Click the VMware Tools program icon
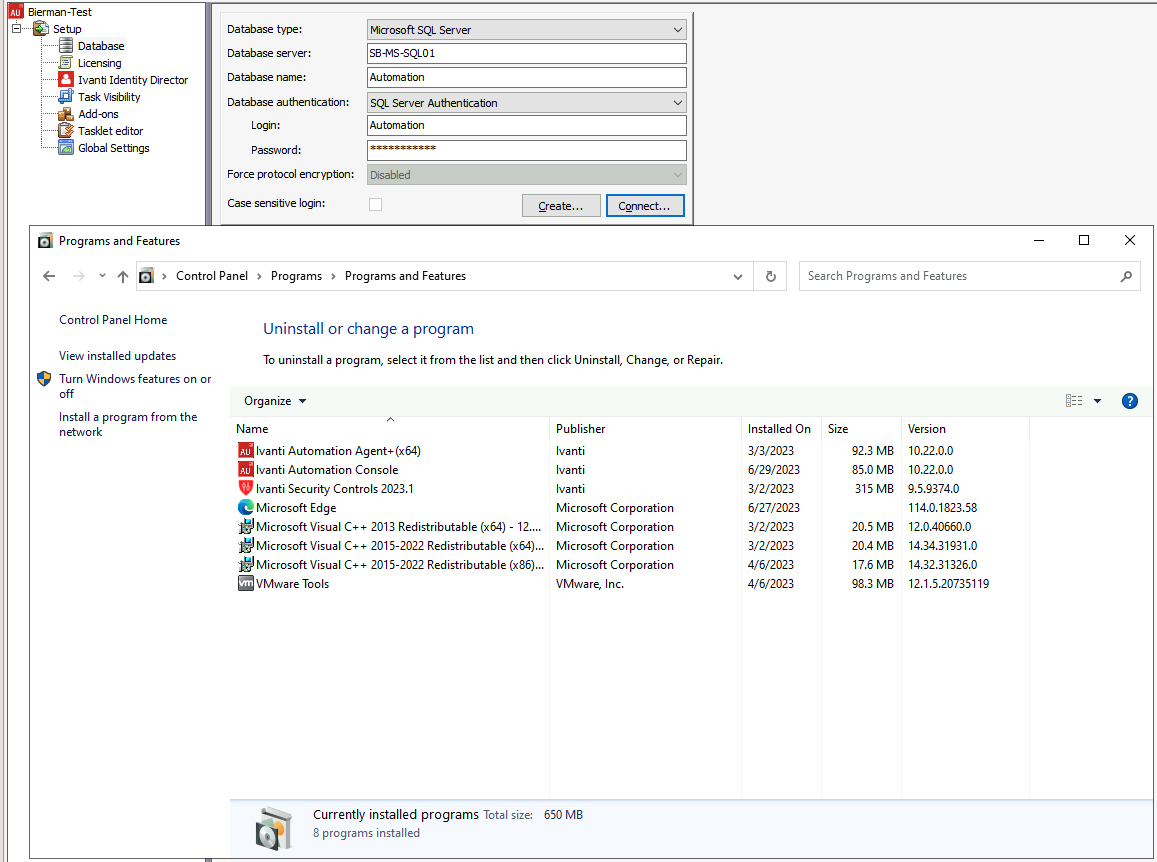Image resolution: width=1157 pixels, height=862 pixels. point(246,583)
